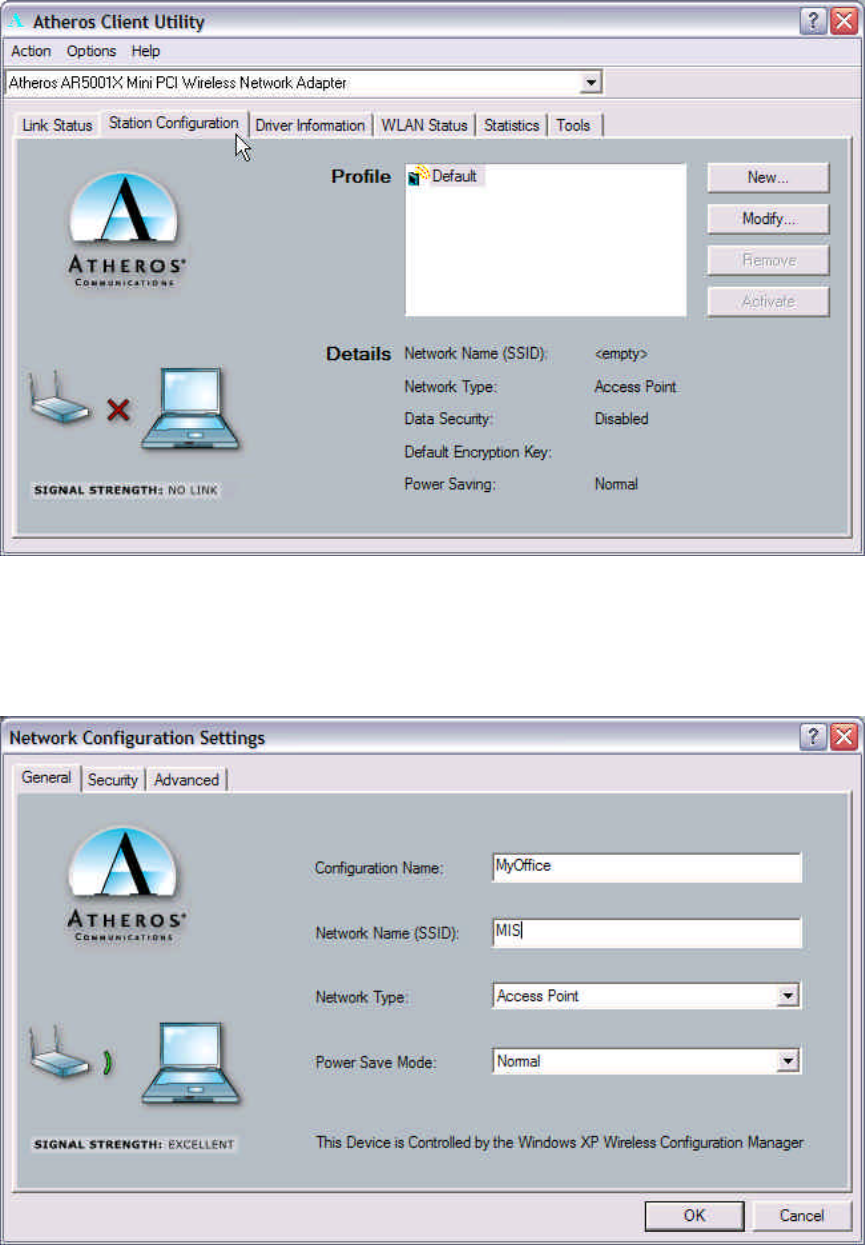Click Cancel in Network Configuration Settings

(802, 1216)
